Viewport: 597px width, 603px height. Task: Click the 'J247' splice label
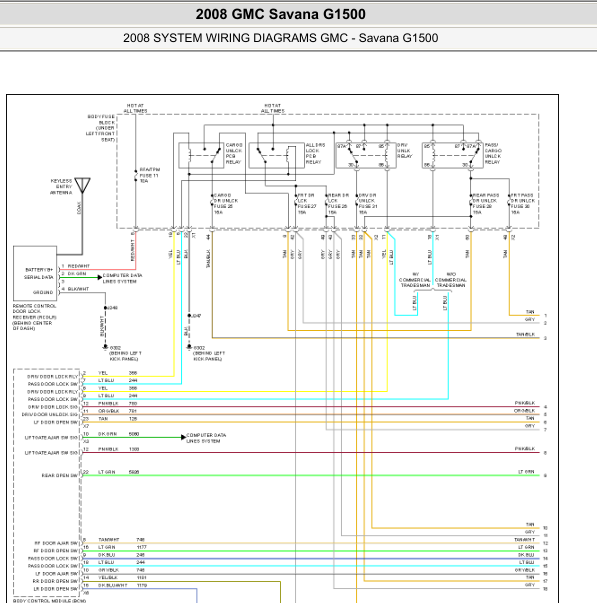pyautogui.click(x=197, y=315)
